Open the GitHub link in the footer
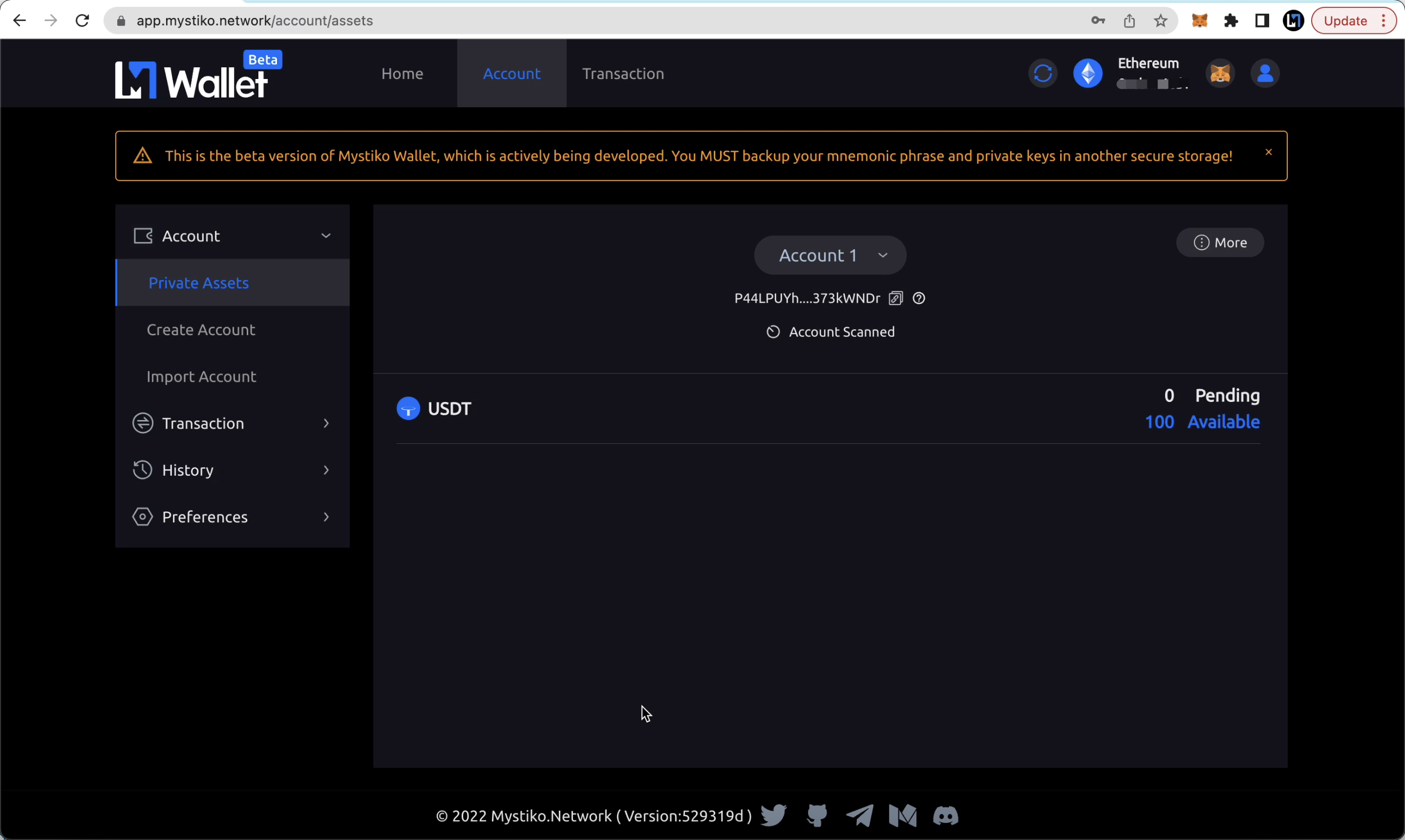Screen dimensions: 1405x840 (817, 816)
